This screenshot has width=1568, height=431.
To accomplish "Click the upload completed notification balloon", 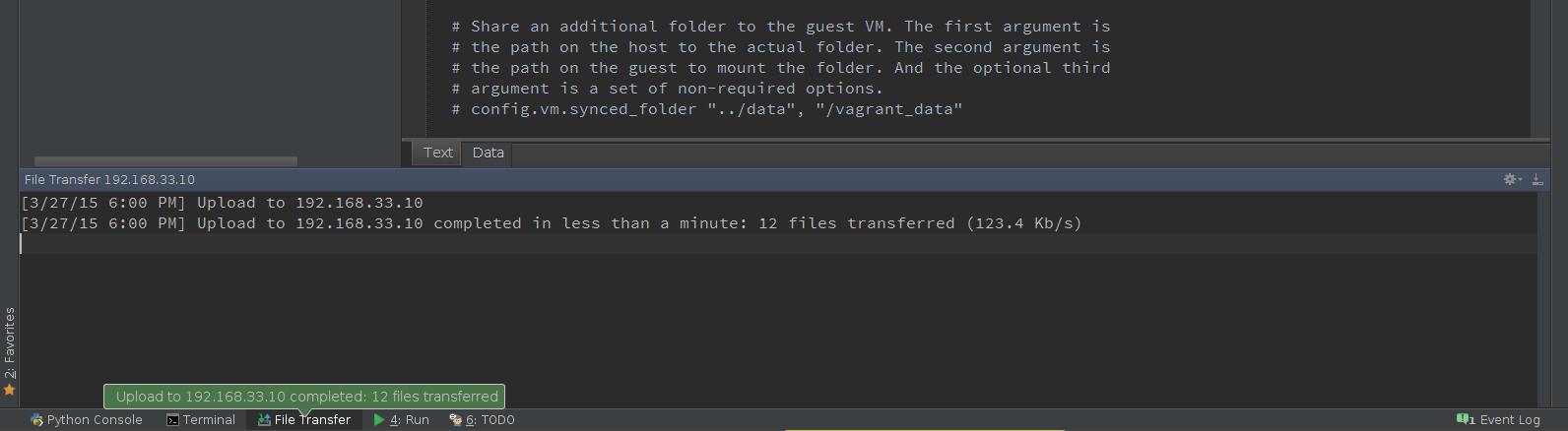I will coord(304,397).
